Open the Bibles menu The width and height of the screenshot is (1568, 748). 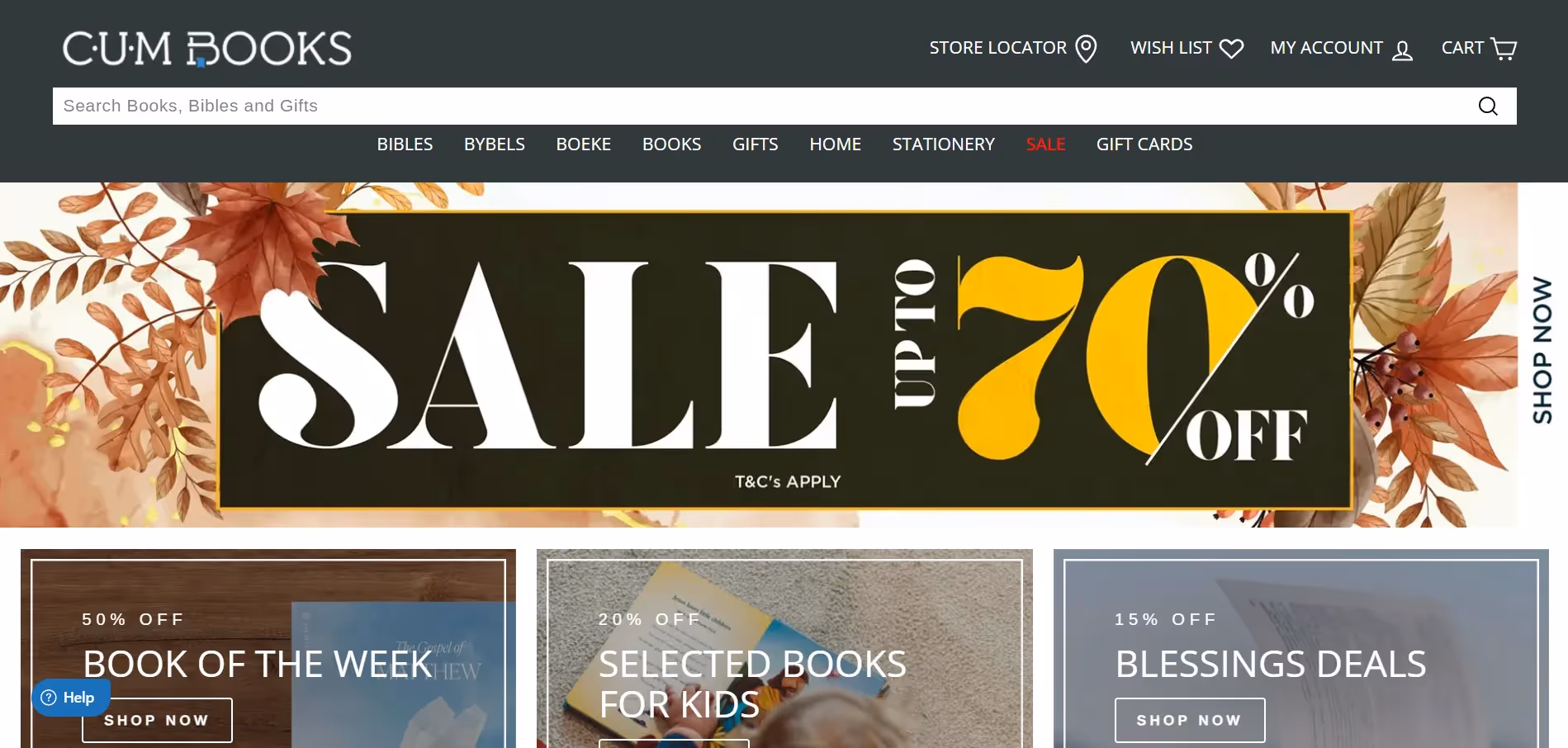405,144
